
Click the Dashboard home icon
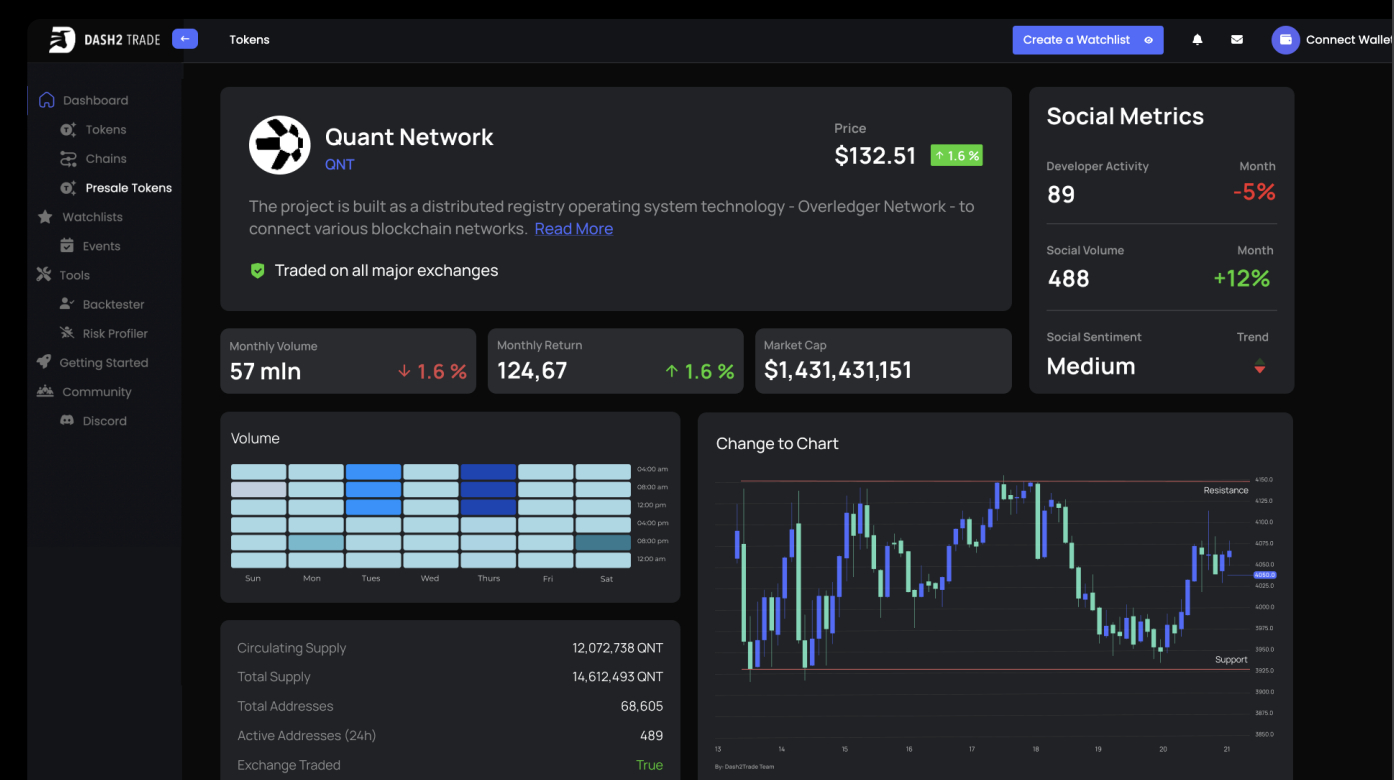46,100
